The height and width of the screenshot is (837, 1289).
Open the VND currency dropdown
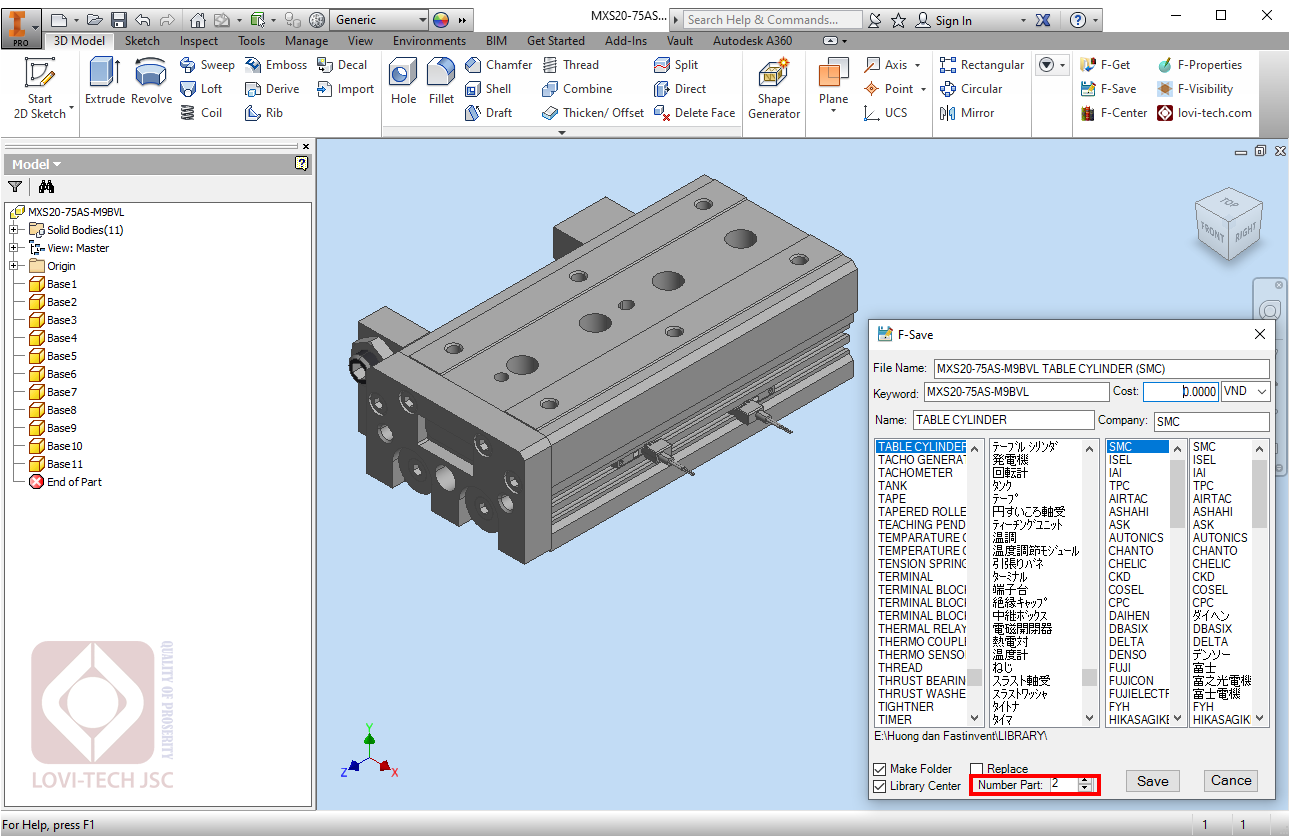(1245, 392)
